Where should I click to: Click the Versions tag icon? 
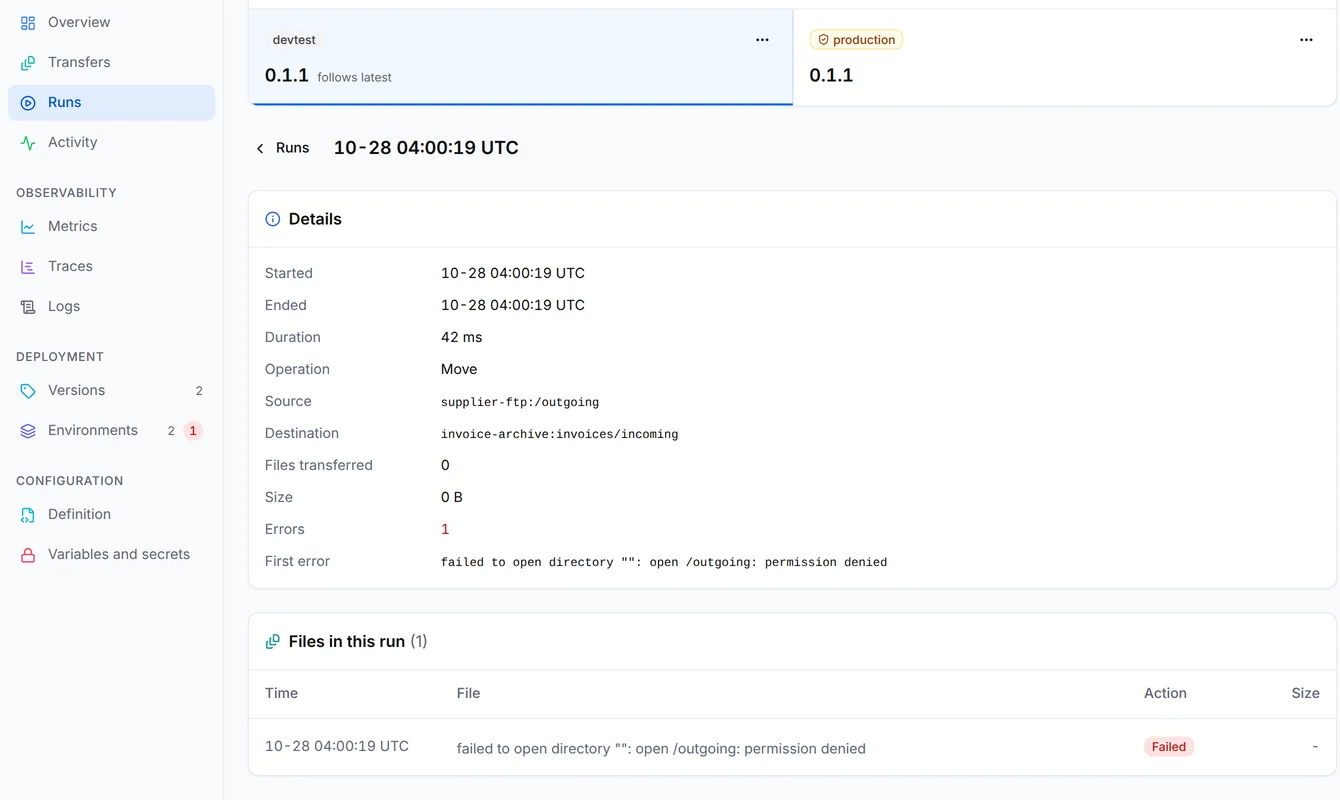click(28, 390)
